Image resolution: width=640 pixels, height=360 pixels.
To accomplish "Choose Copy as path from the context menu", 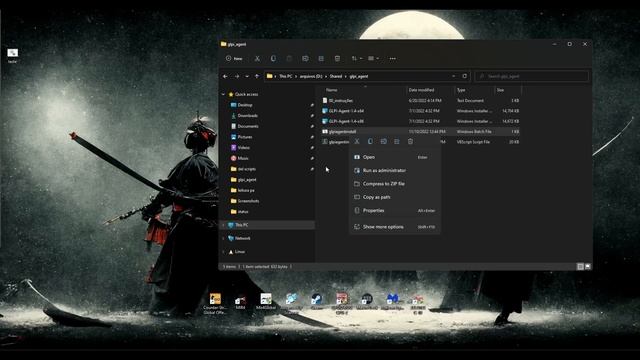I will tap(395, 197).
